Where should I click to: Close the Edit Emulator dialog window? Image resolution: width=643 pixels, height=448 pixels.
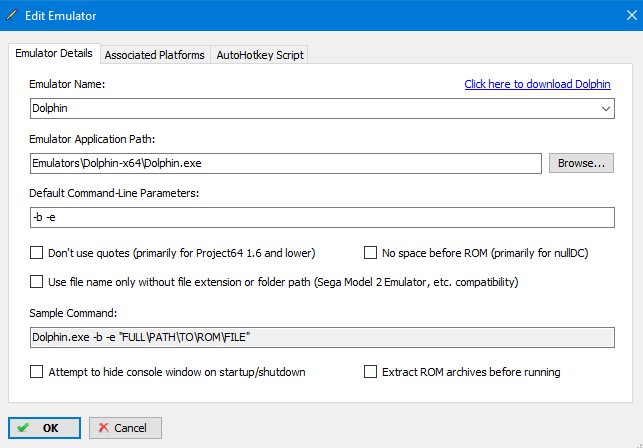pyautogui.click(x=619, y=14)
